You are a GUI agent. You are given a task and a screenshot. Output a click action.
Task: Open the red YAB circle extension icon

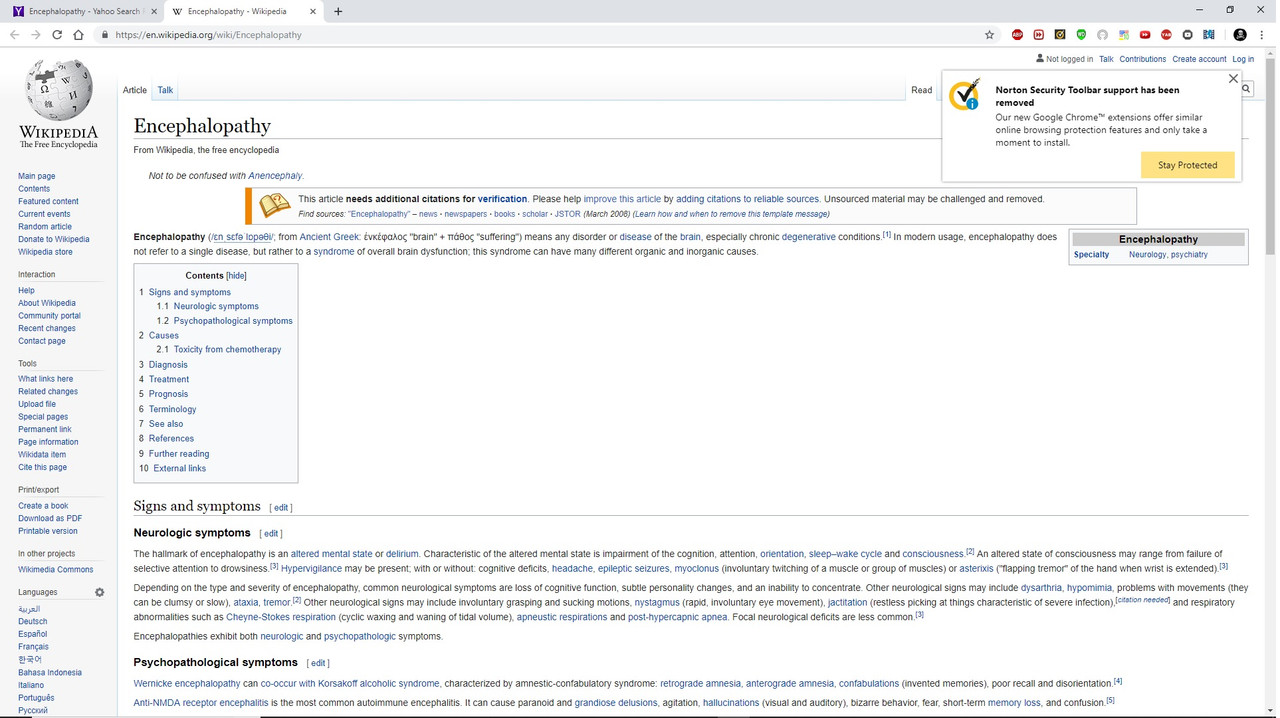[1166, 35]
